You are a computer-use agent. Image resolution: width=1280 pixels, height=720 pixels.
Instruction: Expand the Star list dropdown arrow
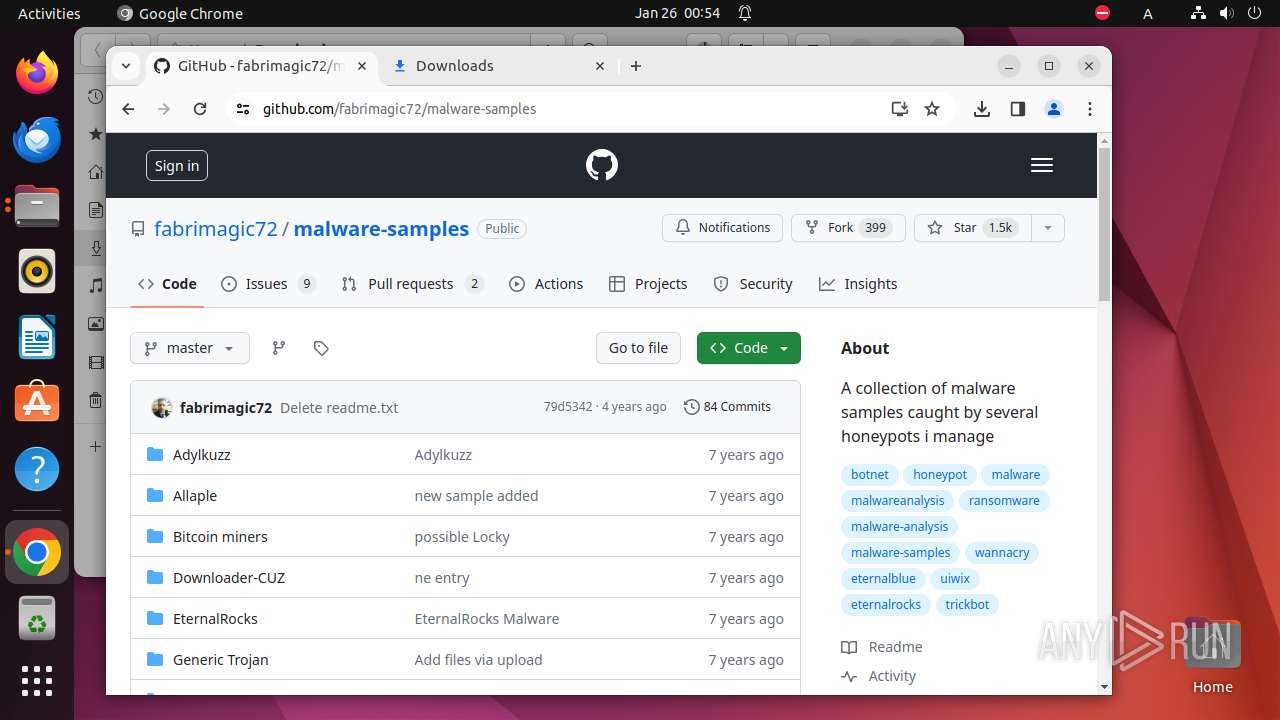(x=1048, y=228)
